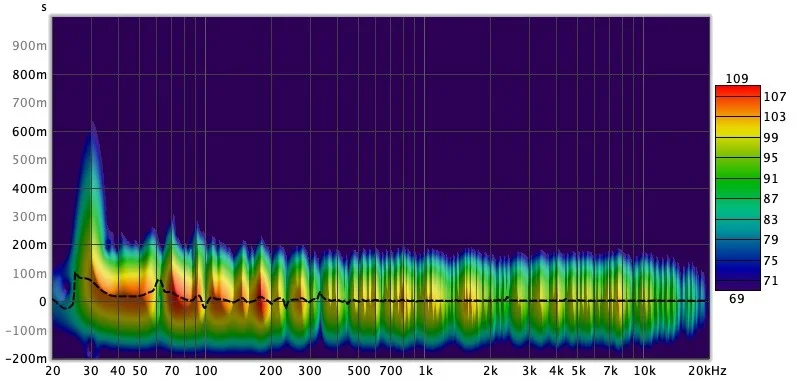
Task: Click the "7k" frequency axis label
Action: pos(610,371)
